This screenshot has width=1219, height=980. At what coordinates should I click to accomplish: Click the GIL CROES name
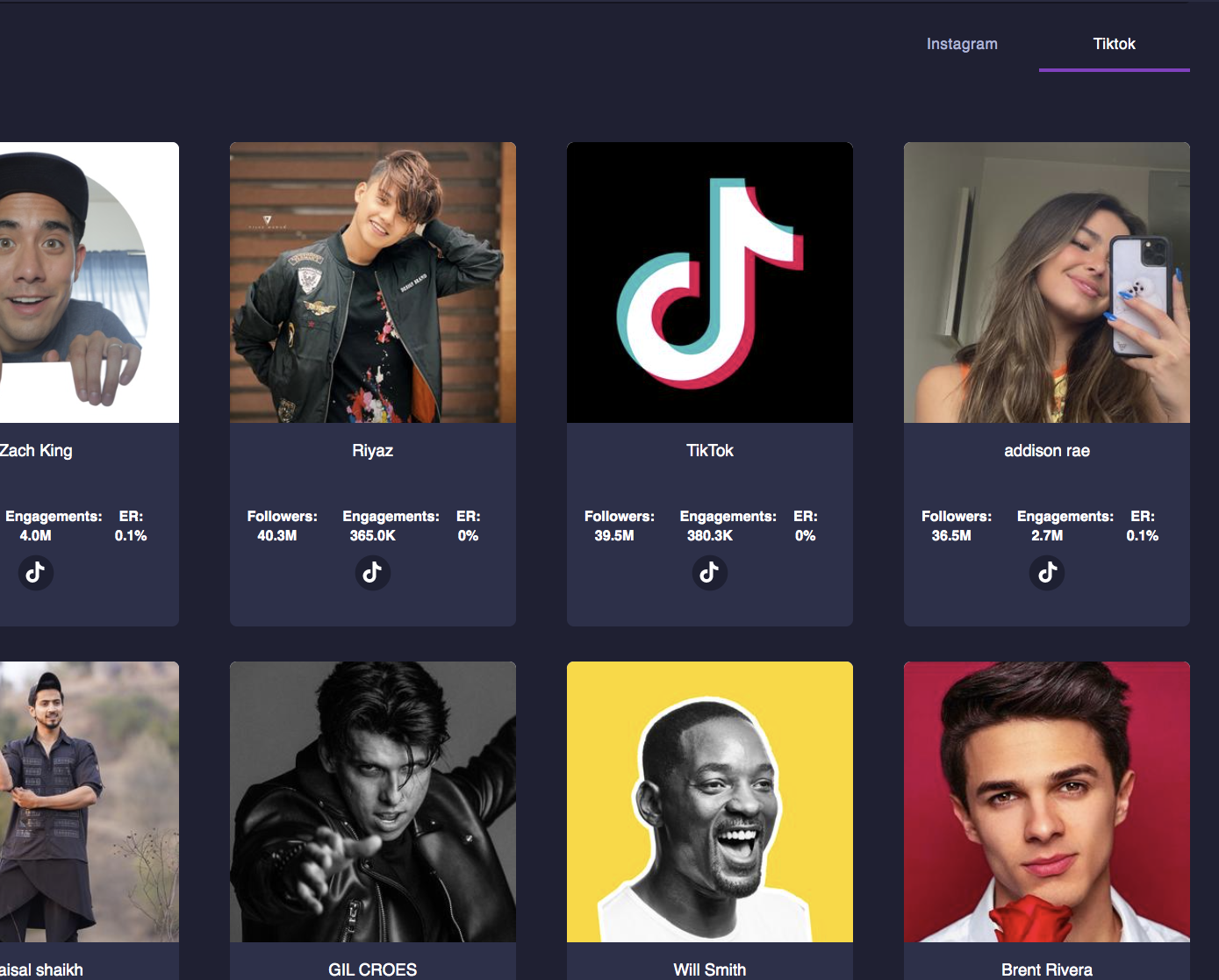(x=373, y=969)
